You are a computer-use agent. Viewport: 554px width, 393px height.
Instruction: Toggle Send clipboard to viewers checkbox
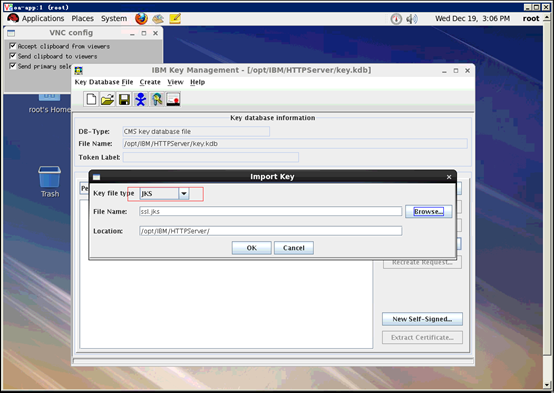coord(13,56)
